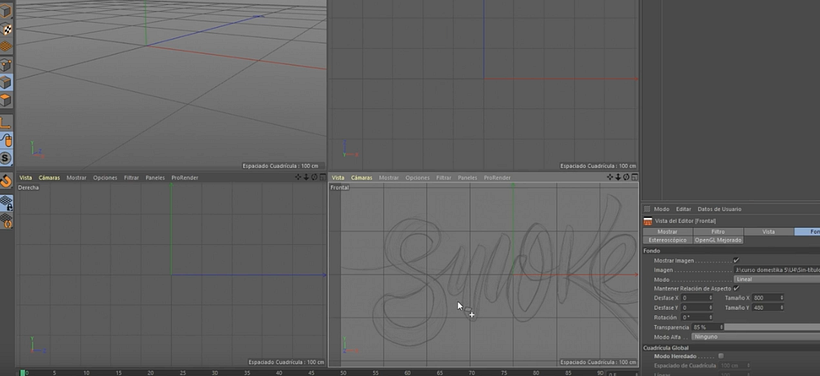The image size is (820, 376).
Task: Open the Modo Alfa dropdown showing Ninguno
Action: (756, 337)
